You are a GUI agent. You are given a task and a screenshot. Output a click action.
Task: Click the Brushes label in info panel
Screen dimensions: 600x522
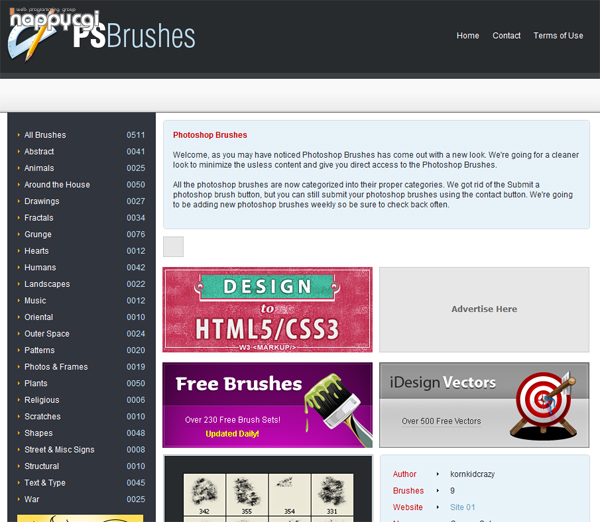(408, 491)
